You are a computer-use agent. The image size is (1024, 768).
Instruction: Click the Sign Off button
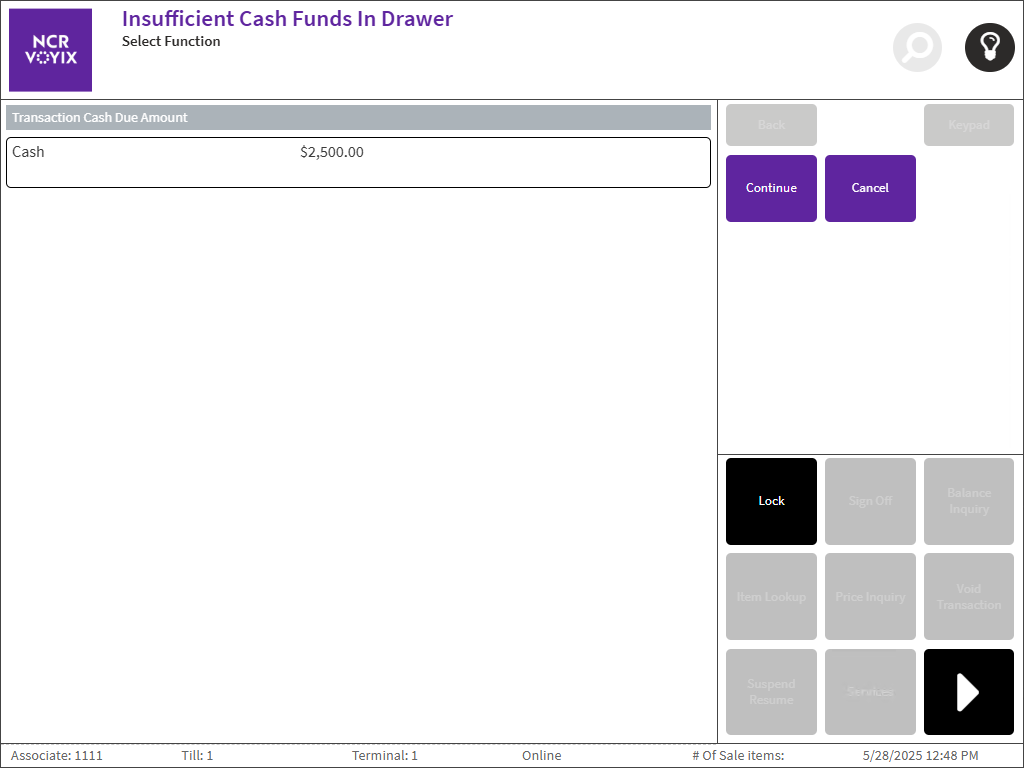tap(870, 501)
